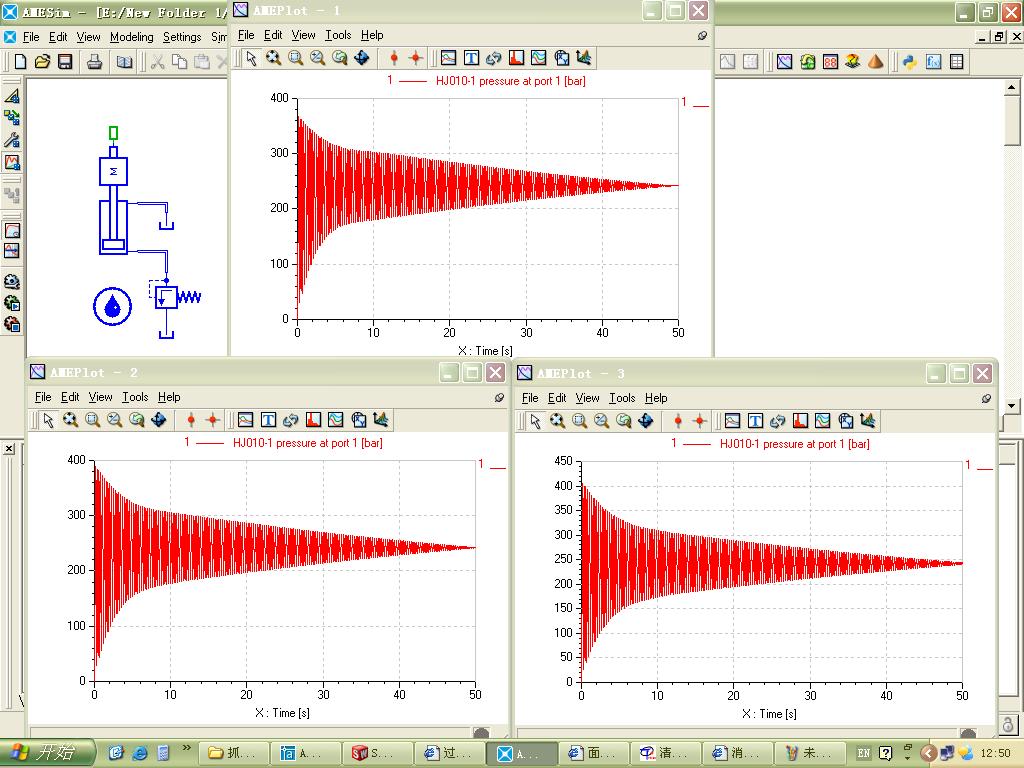The width and height of the screenshot is (1024, 768).
Task: Click Internet Explorer quick launch icon
Action: click(x=140, y=753)
